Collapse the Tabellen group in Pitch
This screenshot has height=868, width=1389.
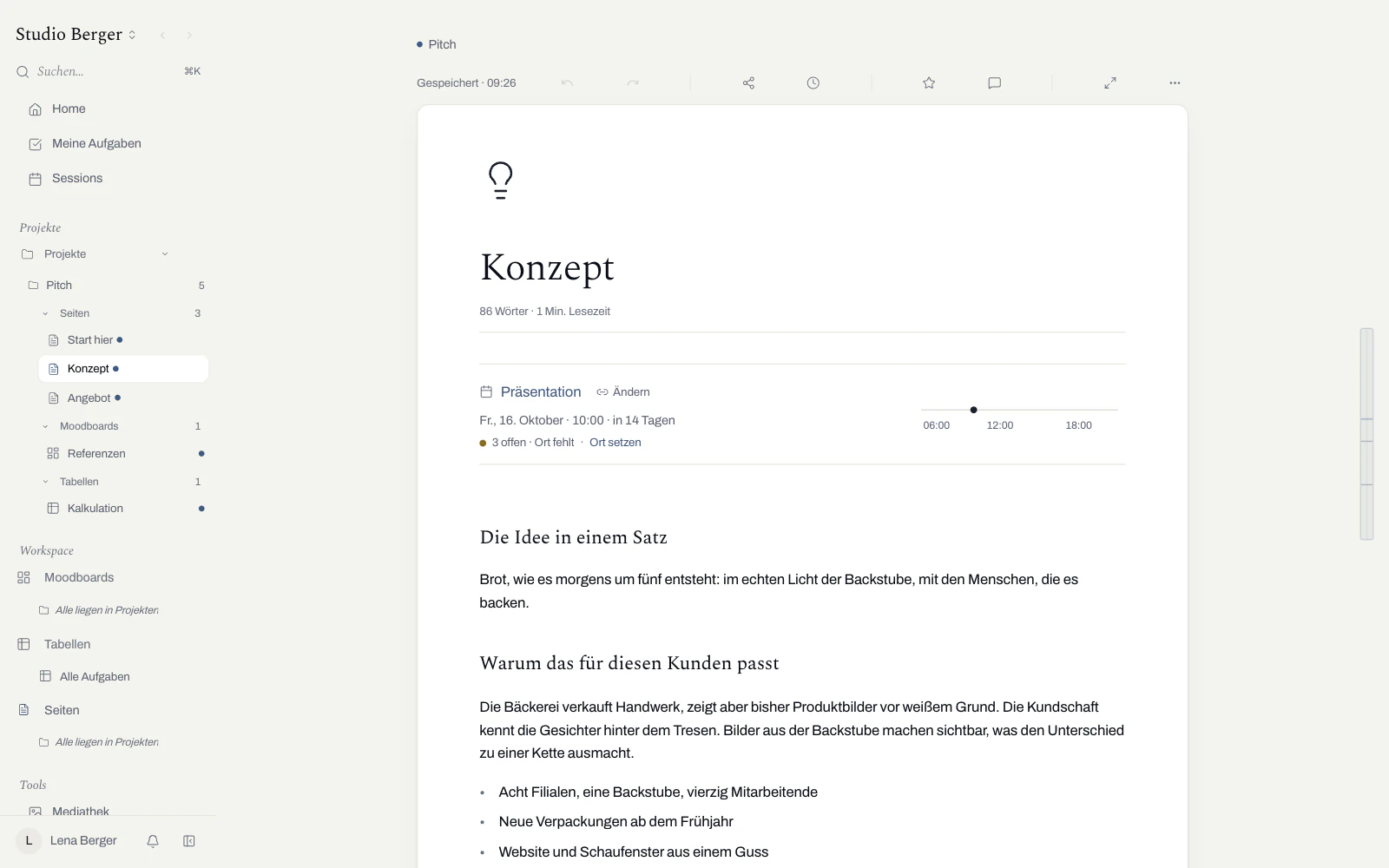click(45, 482)
